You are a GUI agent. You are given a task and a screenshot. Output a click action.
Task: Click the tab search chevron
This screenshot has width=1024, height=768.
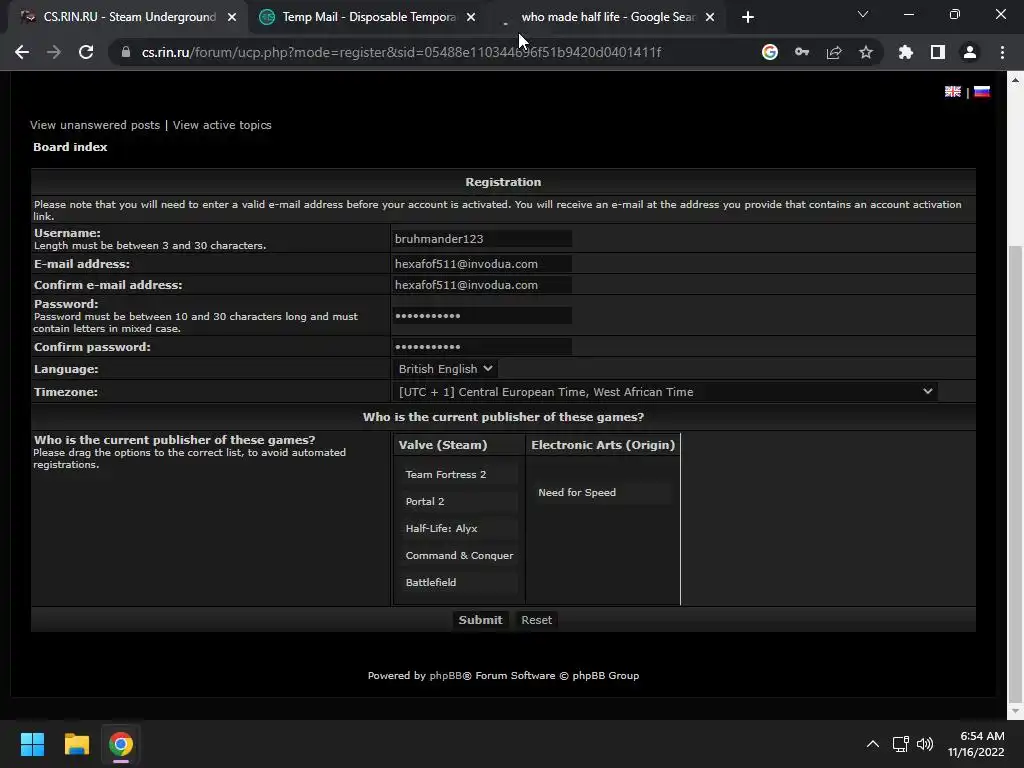[863, 14]
